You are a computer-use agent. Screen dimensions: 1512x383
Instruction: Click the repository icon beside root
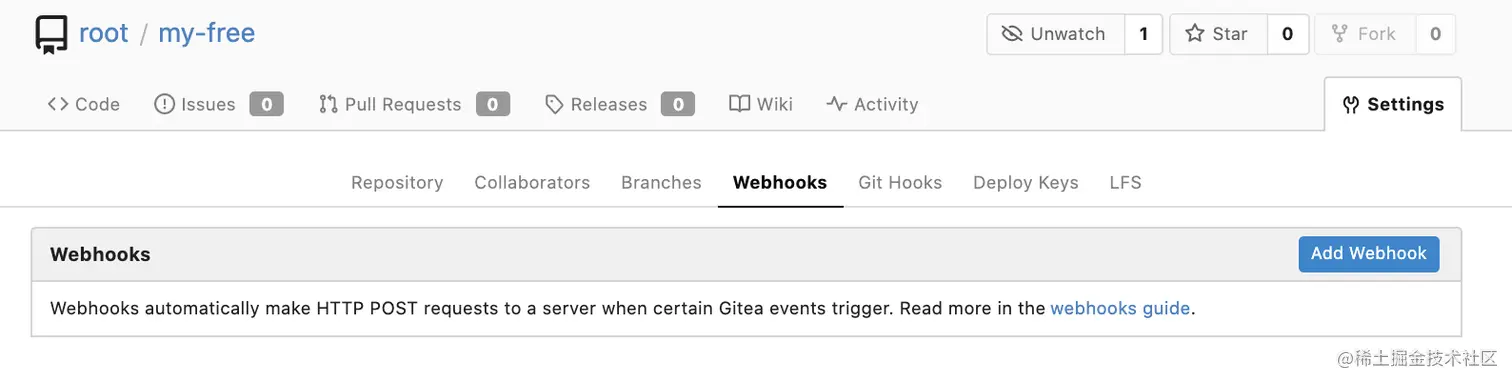(50, 34)
